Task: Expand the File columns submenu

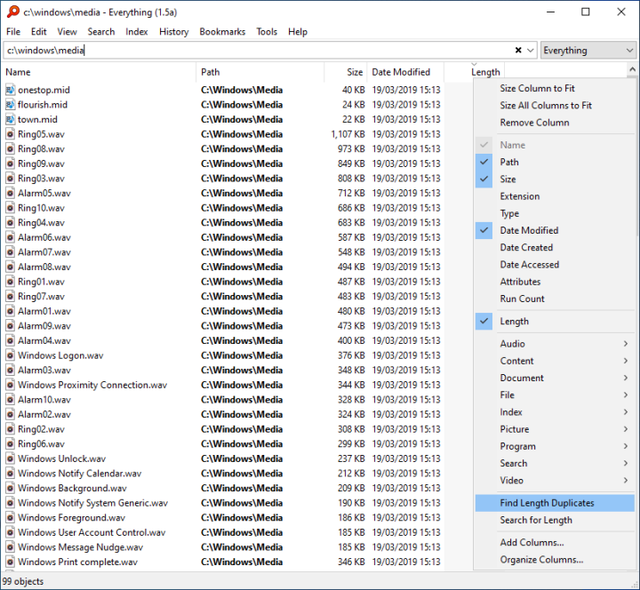Action: tap(555, 395)
